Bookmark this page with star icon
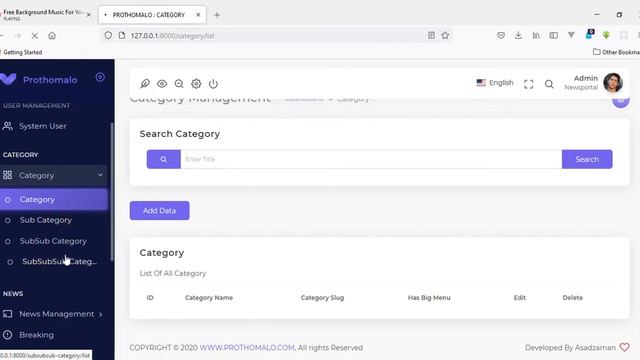Image resolution: width=640 pixels, height=360 pixels. coord(445,36)
